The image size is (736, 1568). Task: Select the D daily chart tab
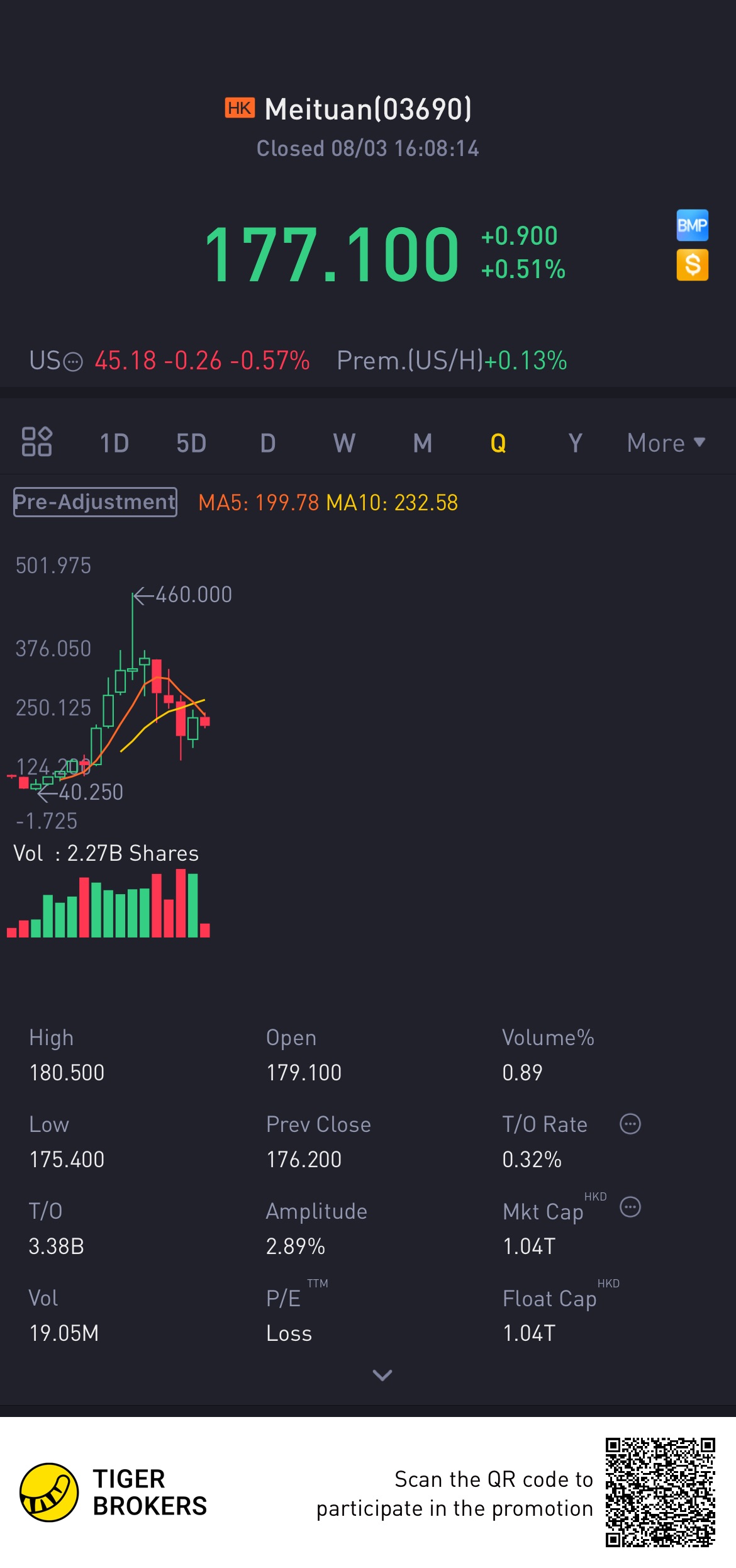click(268, 443)
